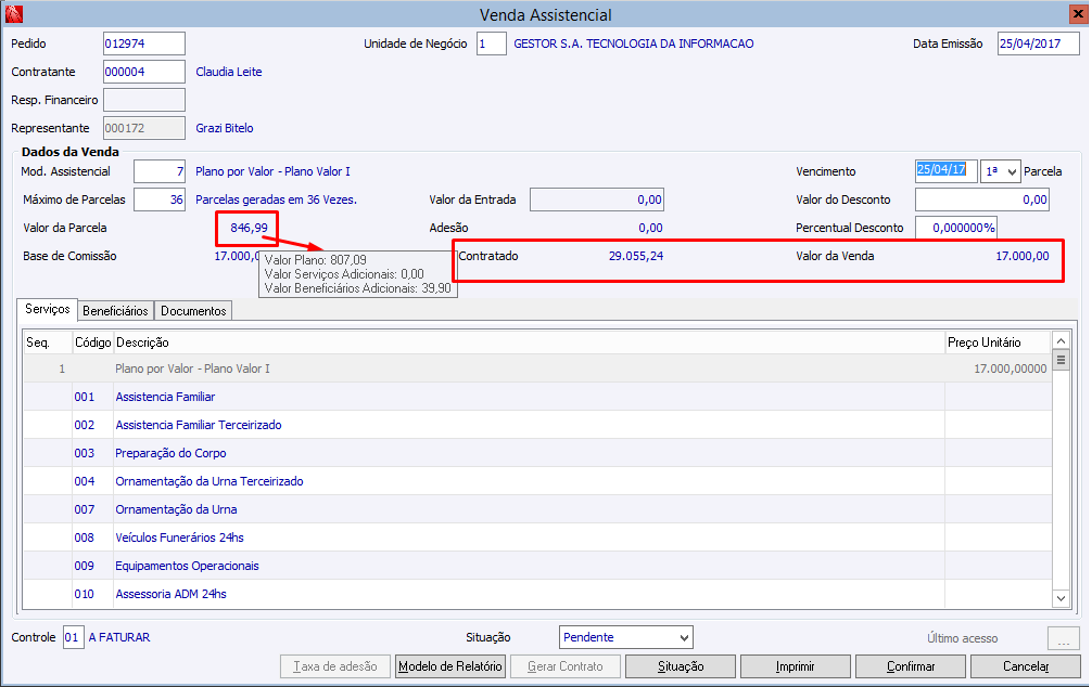Image resolution: width=1089 pixels, height=687 pixels.
Task: Click the application logo icon in title bar
Action: [13, 13]
